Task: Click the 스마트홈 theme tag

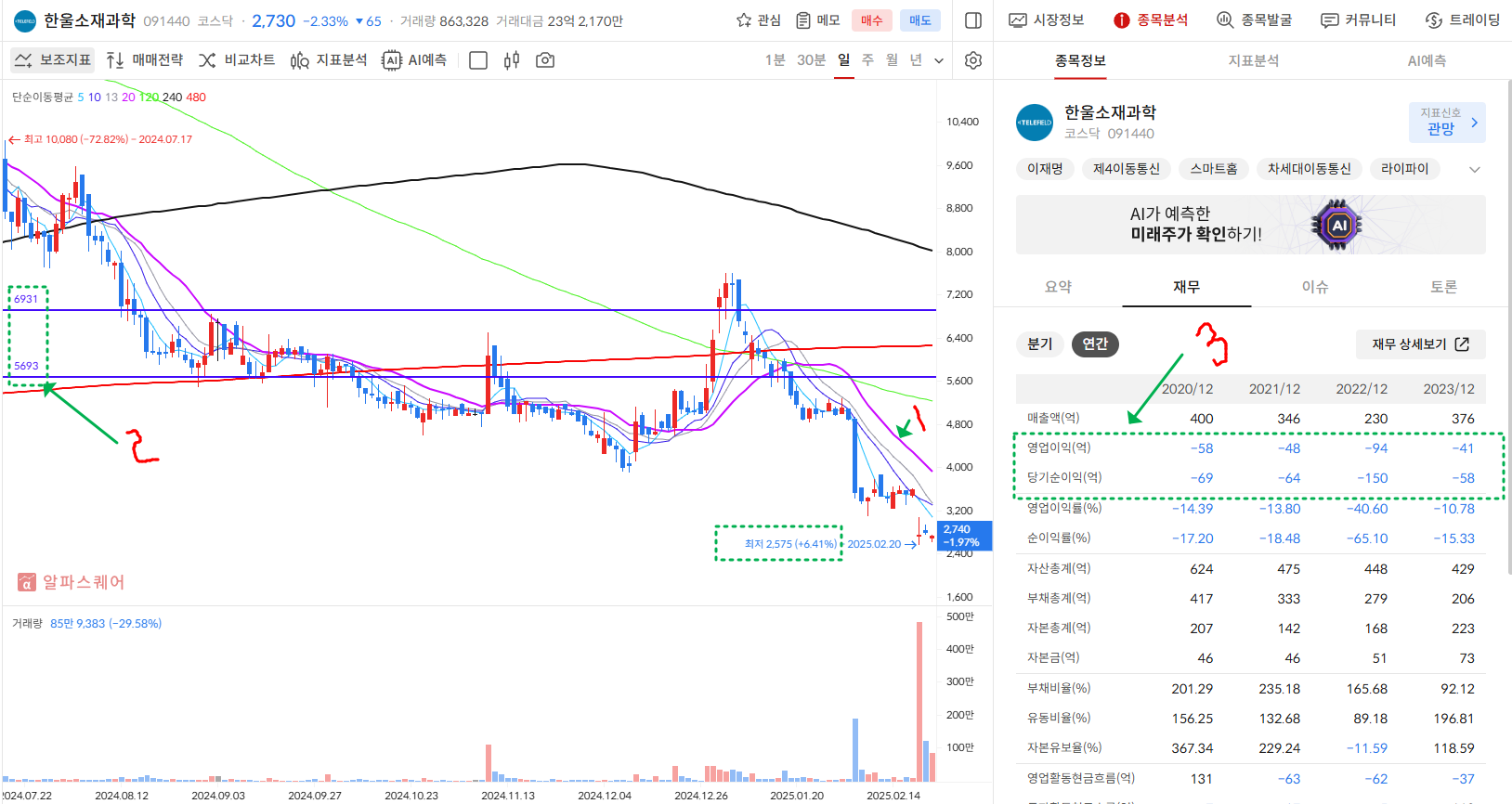Action: (x=1214, y=169)
